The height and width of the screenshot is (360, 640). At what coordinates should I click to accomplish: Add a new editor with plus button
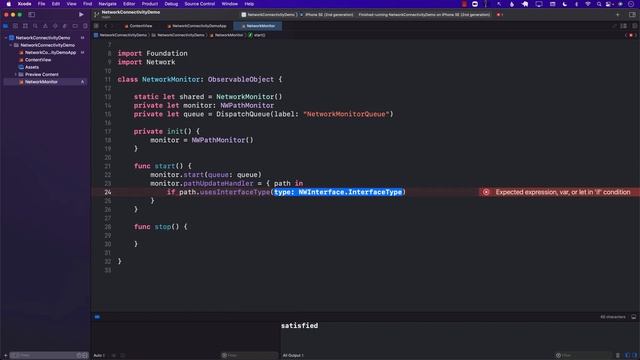coord(617,15)
